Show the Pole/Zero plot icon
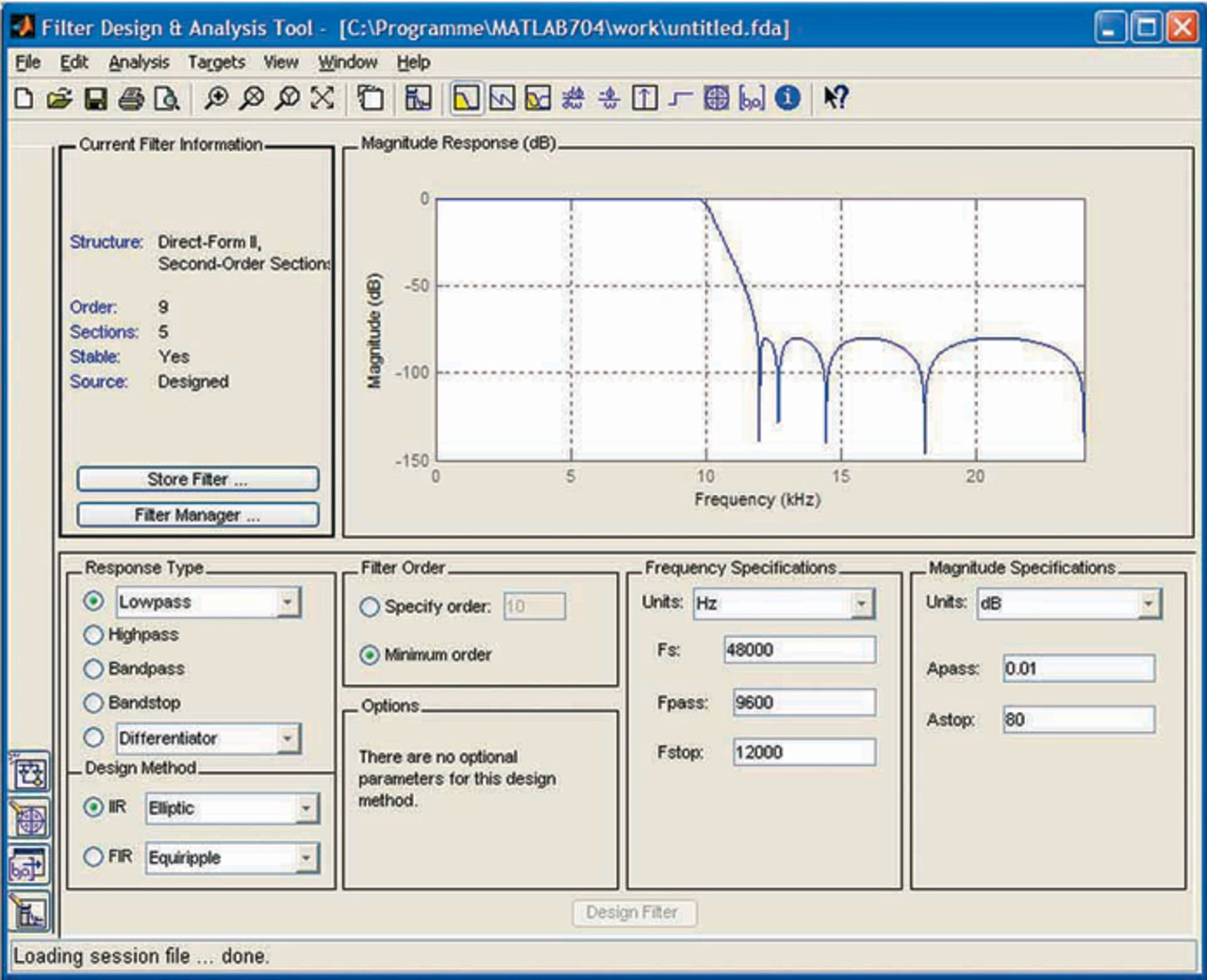 click(x=717, y=98)
